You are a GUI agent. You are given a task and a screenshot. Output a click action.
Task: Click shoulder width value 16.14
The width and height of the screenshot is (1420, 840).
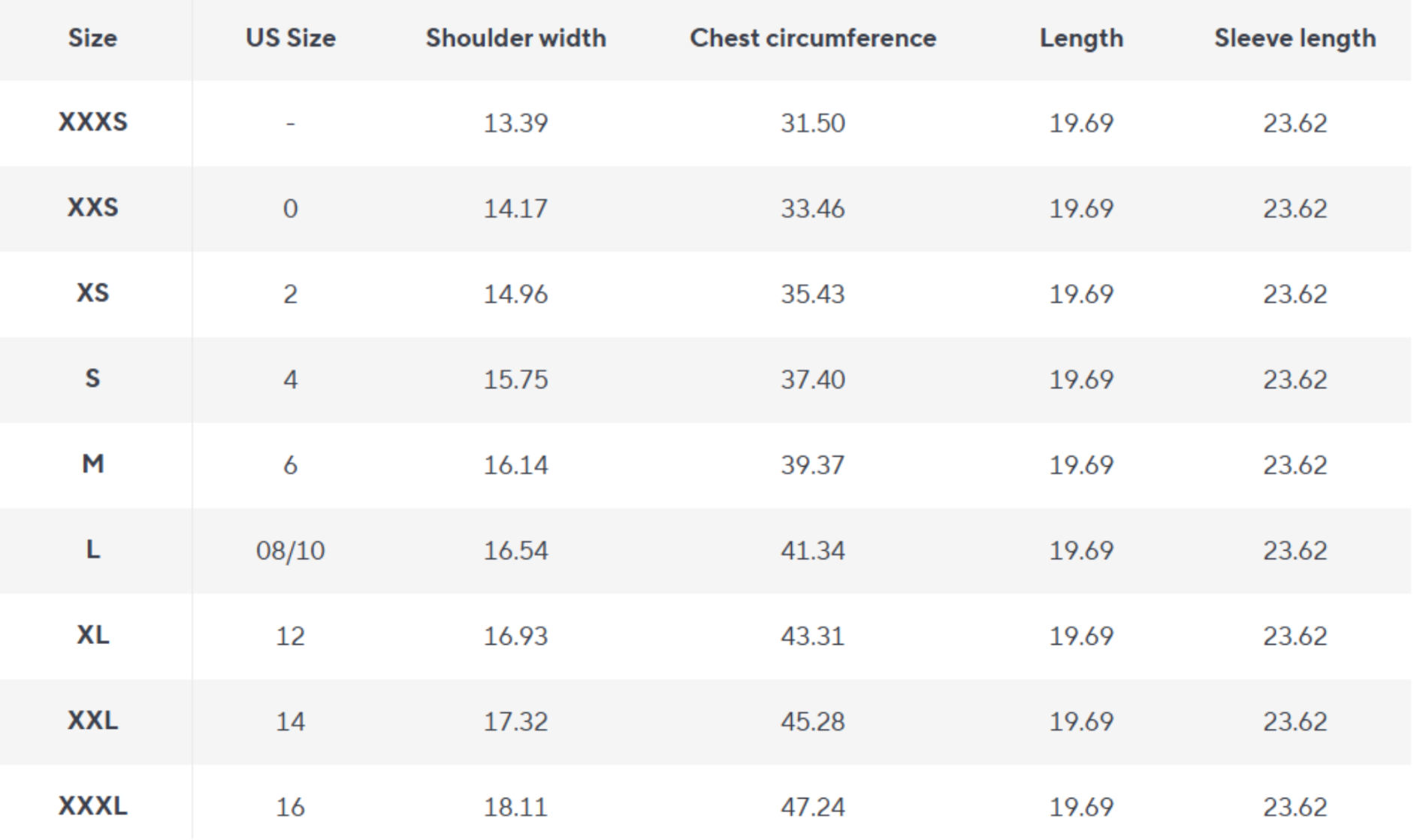pyautogui.click(x=515, y=464)
